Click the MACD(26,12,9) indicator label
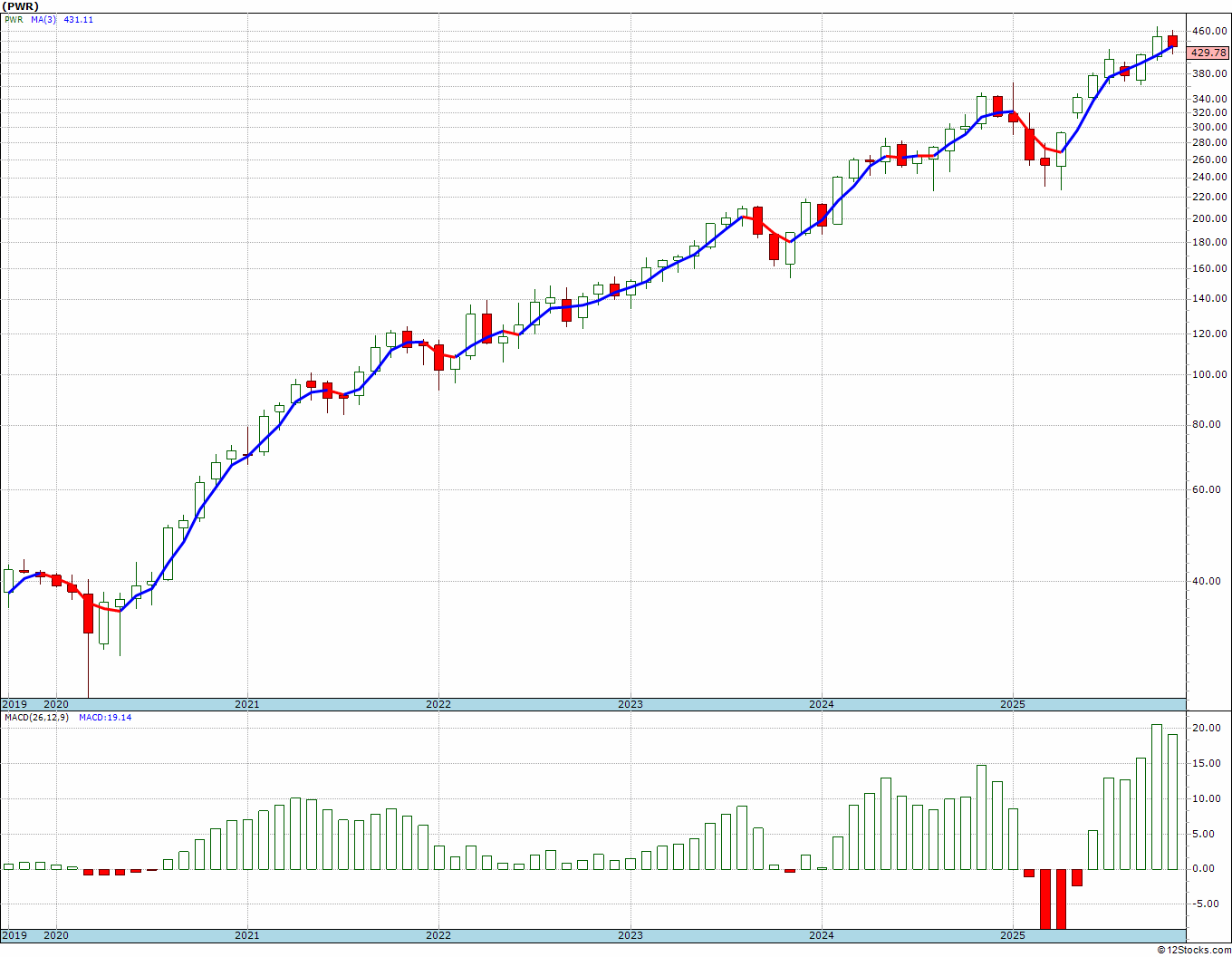 (x=37, y=718)
